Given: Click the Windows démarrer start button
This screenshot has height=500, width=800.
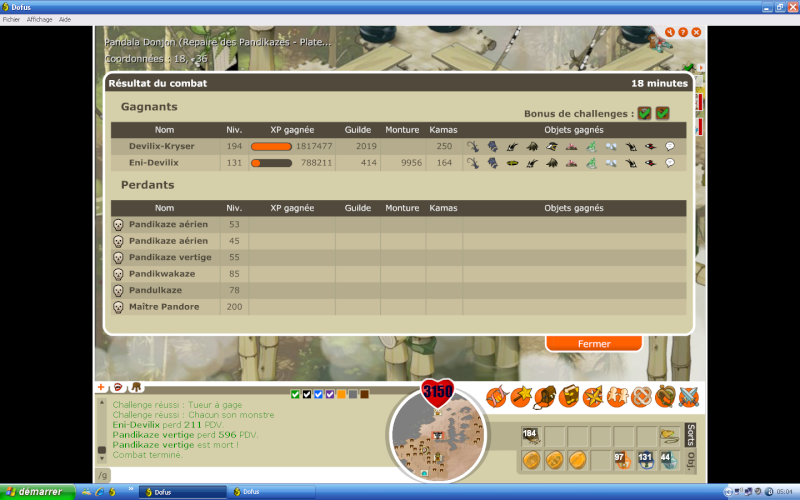Looking at the screenshot, I should (x=37, y=492).
